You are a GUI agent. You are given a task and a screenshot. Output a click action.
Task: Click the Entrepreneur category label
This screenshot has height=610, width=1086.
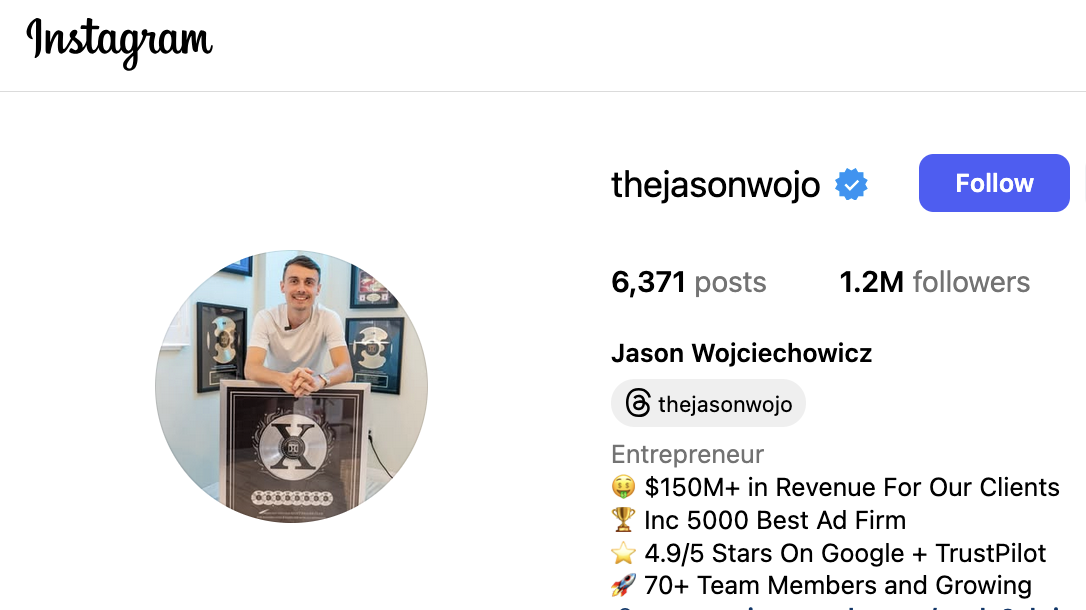(x=687, y=454)
